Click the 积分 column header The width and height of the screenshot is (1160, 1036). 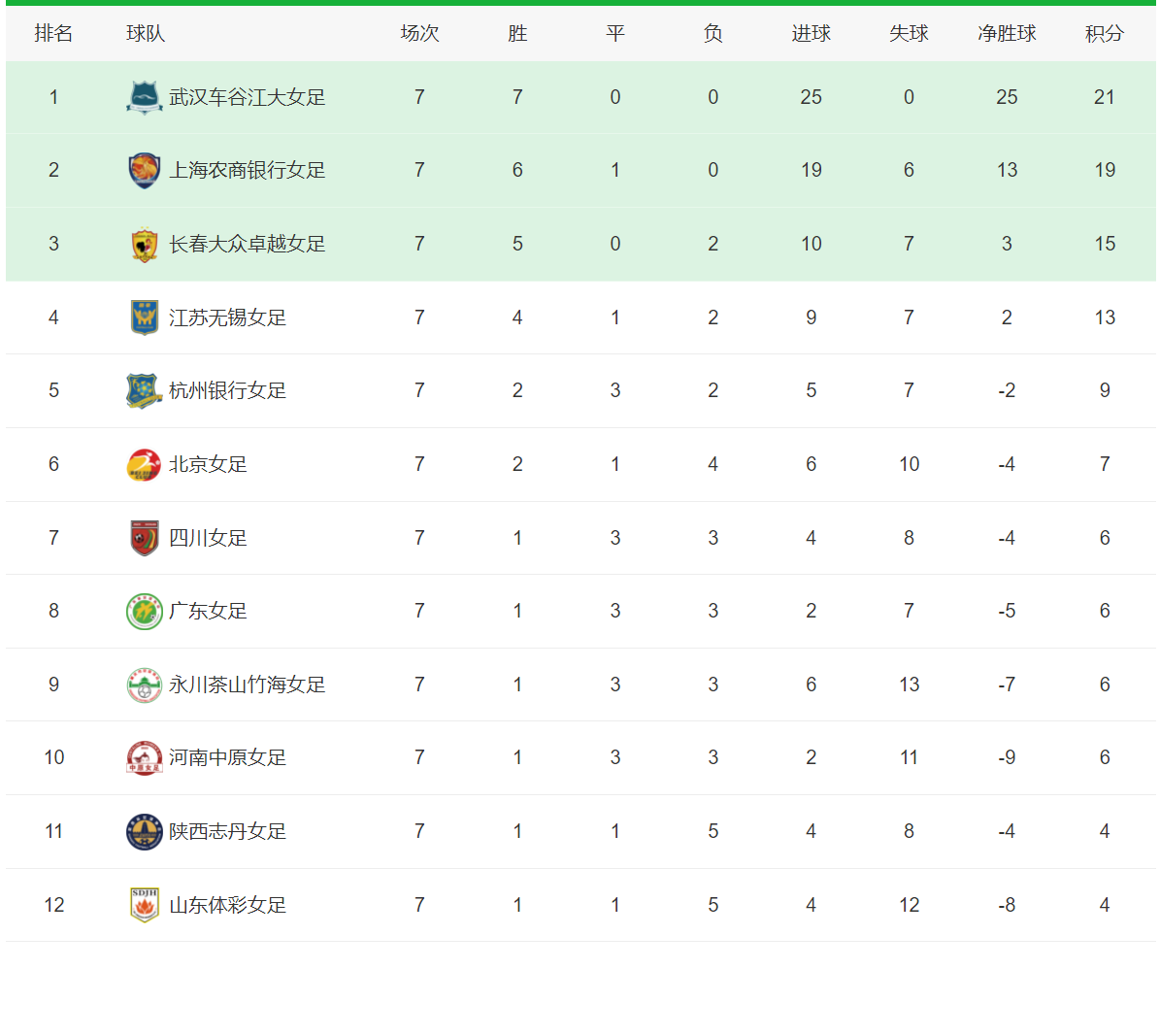[1105, 33]
